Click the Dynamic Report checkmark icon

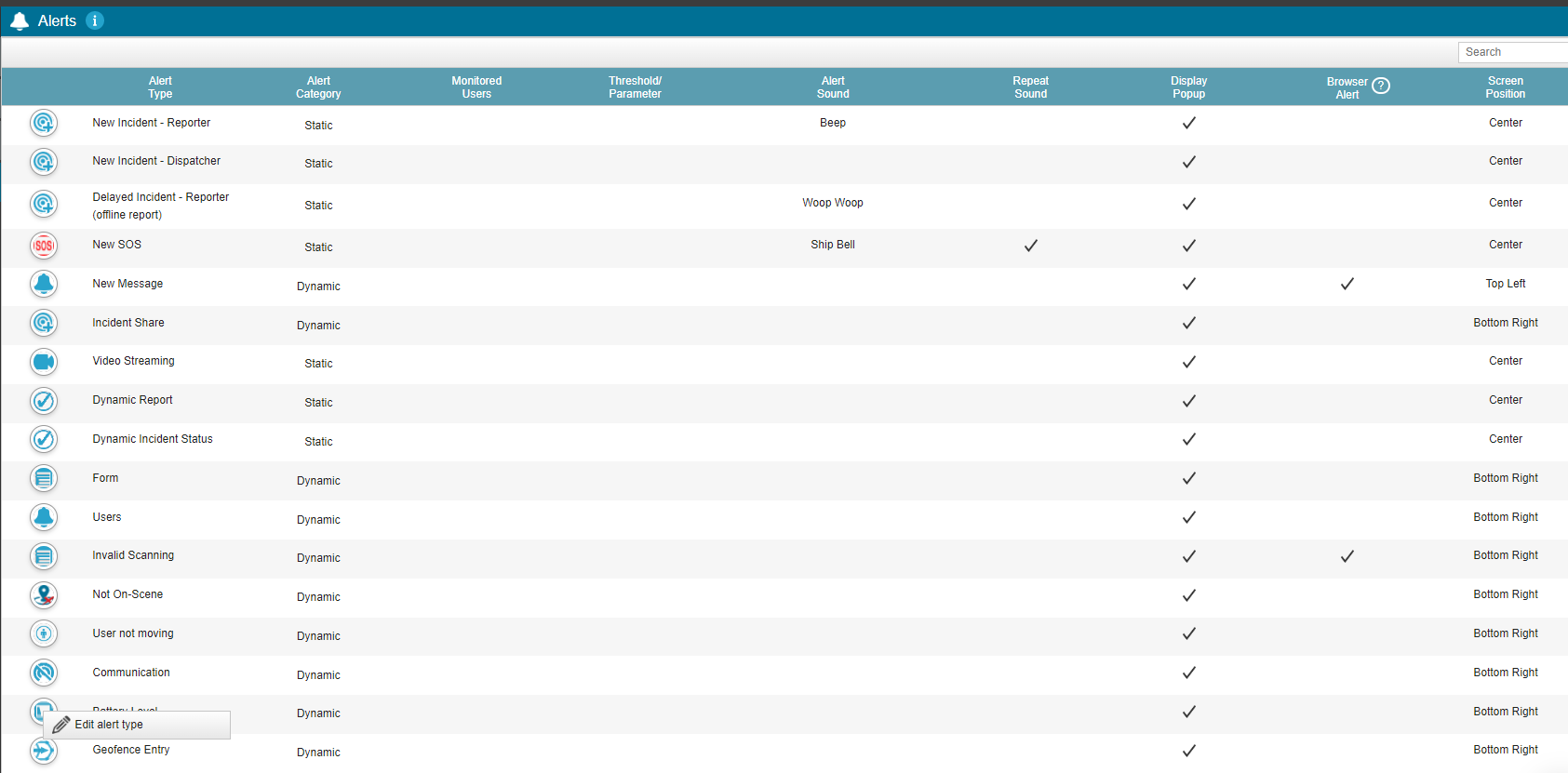click(x=44, y=401)
